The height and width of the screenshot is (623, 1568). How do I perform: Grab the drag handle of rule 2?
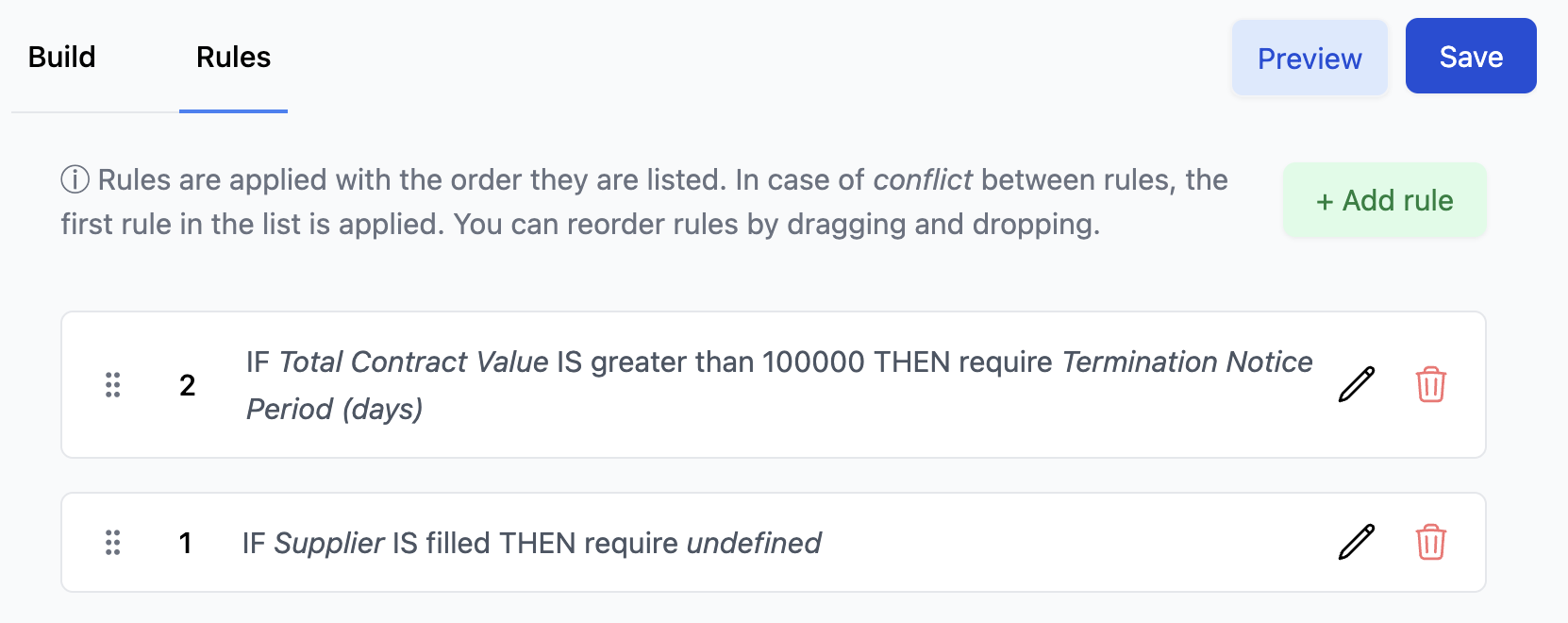(113, 385)
